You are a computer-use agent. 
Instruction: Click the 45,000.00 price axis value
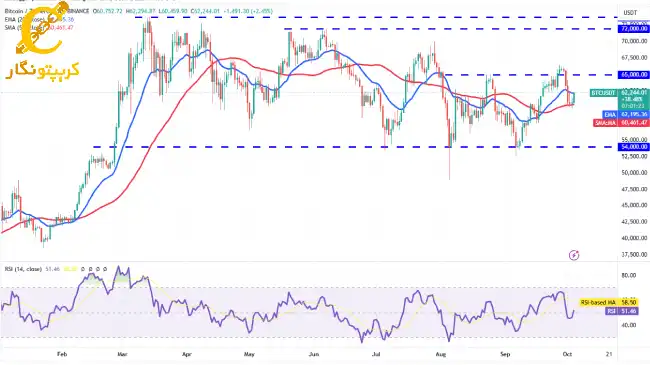point(634,205)
